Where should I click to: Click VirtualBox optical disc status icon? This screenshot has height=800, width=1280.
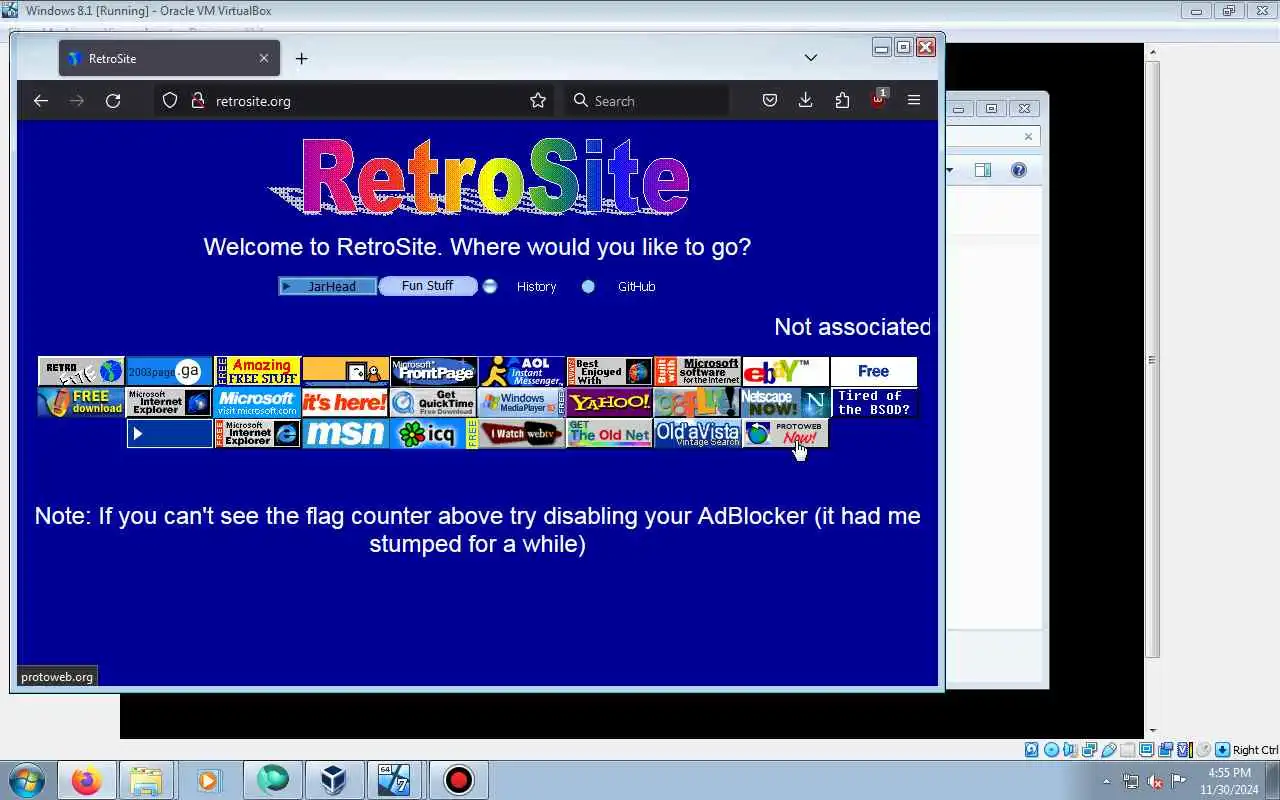(1051, 750)
